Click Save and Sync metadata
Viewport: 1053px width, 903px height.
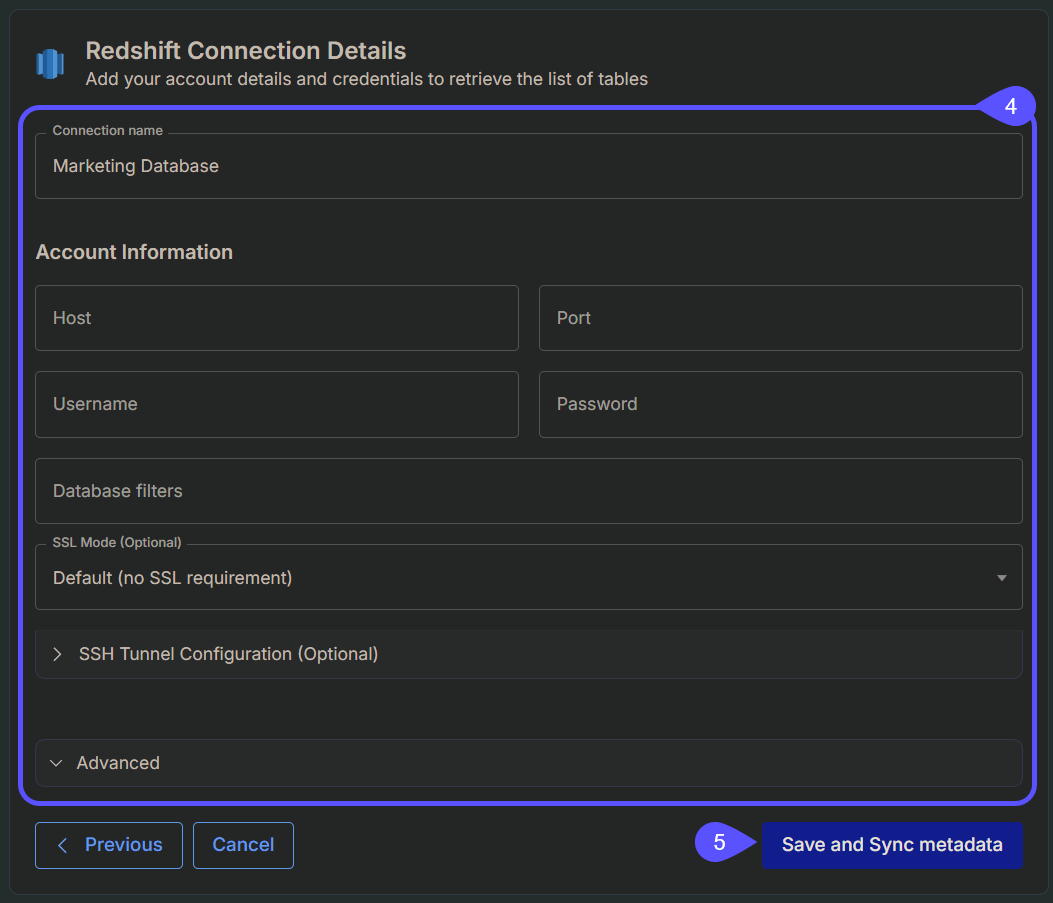click(892, 845)
